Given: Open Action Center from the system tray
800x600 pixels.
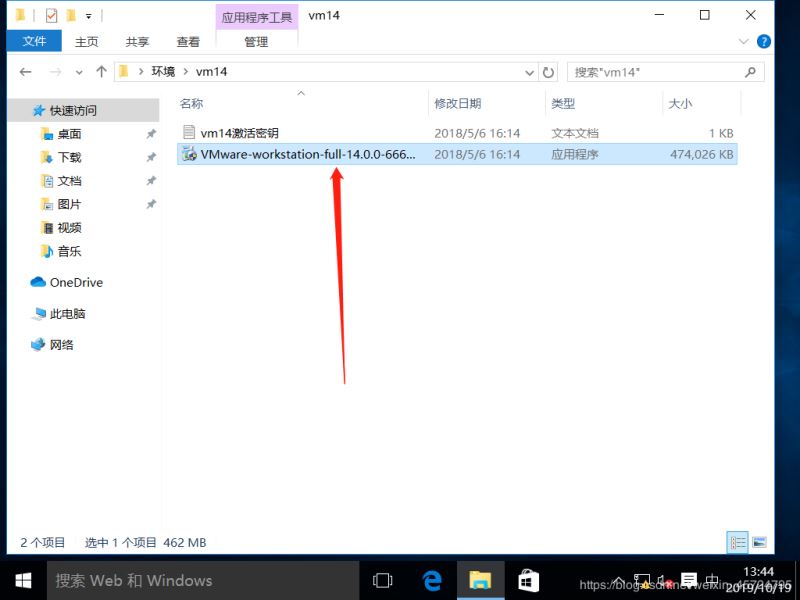Looking at the screenshot, I should [x=690, y=580].
